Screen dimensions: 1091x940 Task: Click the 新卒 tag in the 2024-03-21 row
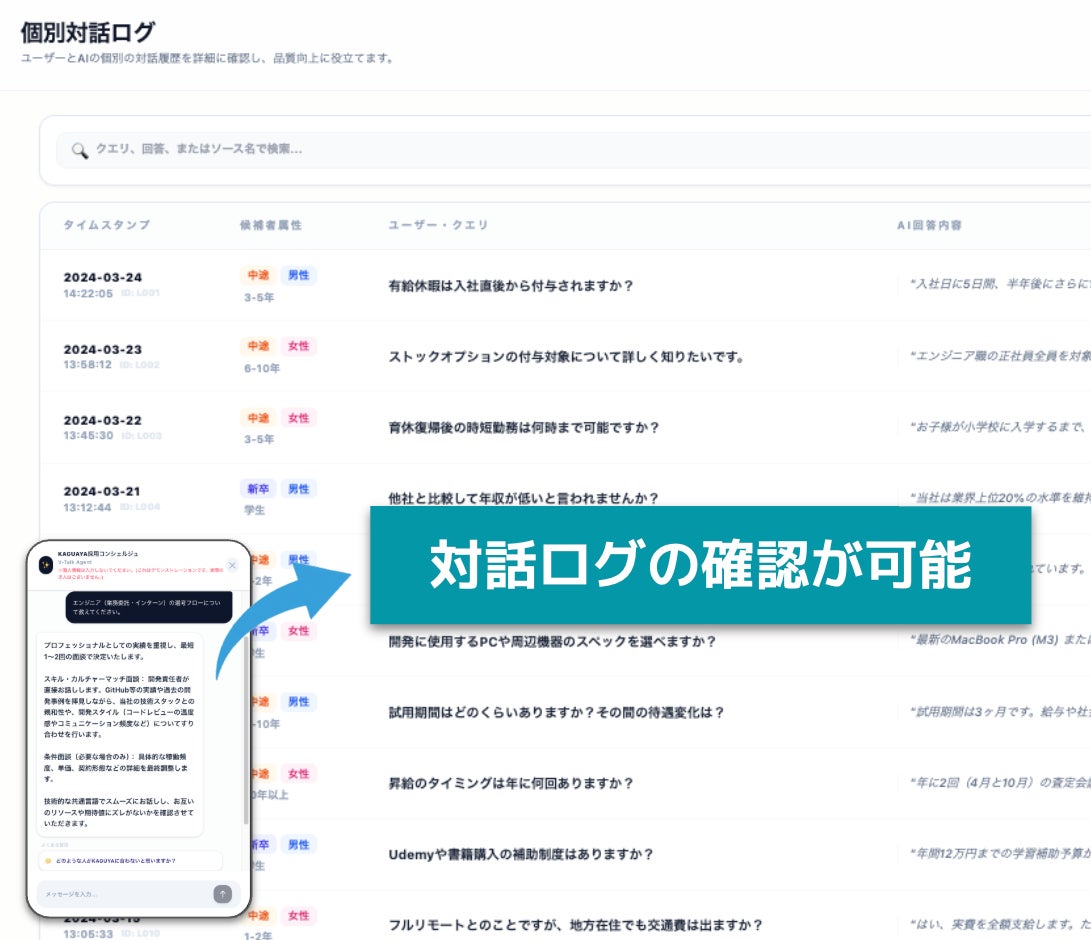click(x=258, y=488)
